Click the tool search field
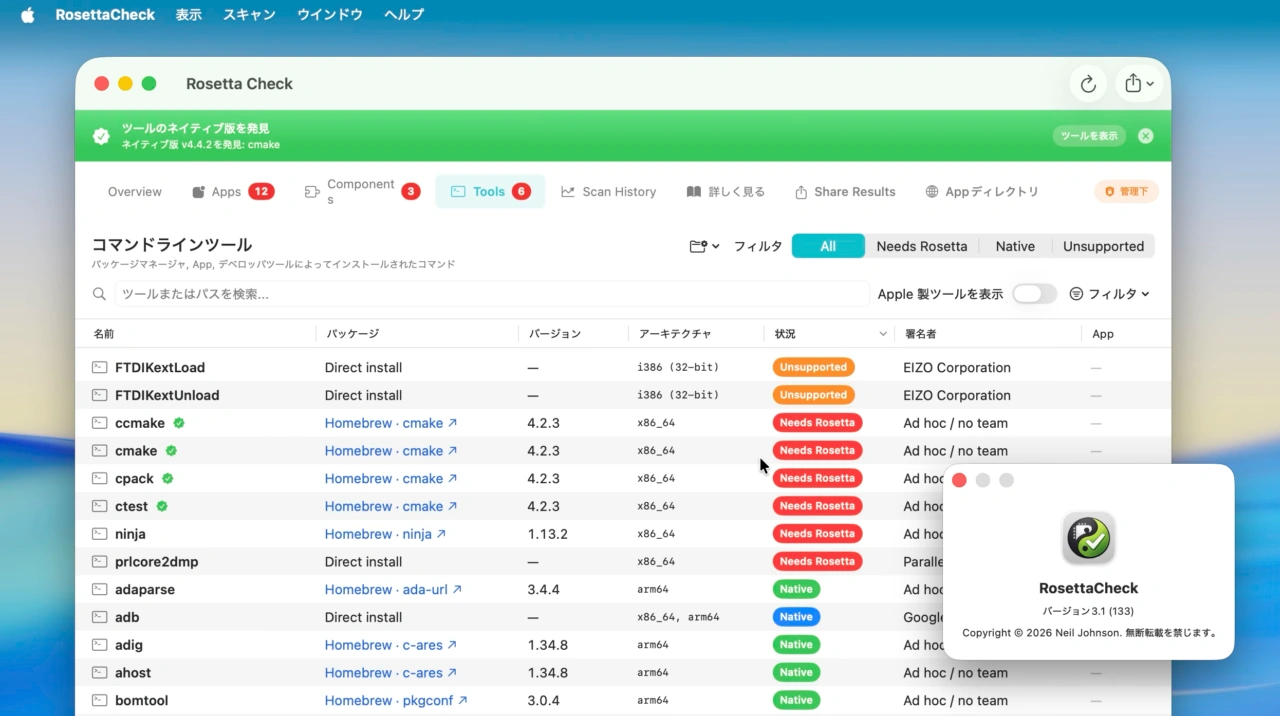This screenshot has width=1280, height=716. coord(492,294)
